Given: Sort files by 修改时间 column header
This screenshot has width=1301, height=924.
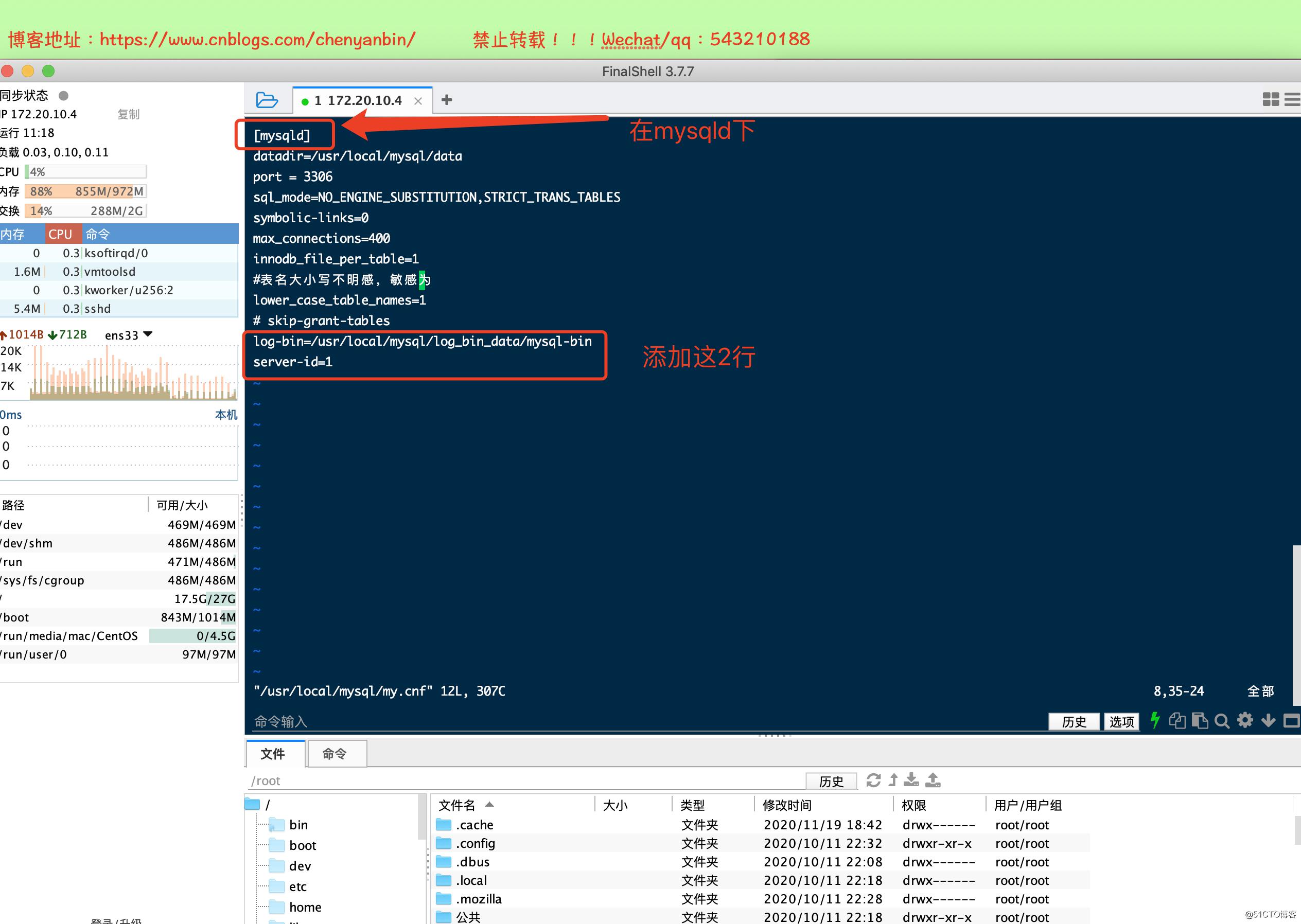Looking at the screenshot, I should pyautogui.click(x=824, y=805).
